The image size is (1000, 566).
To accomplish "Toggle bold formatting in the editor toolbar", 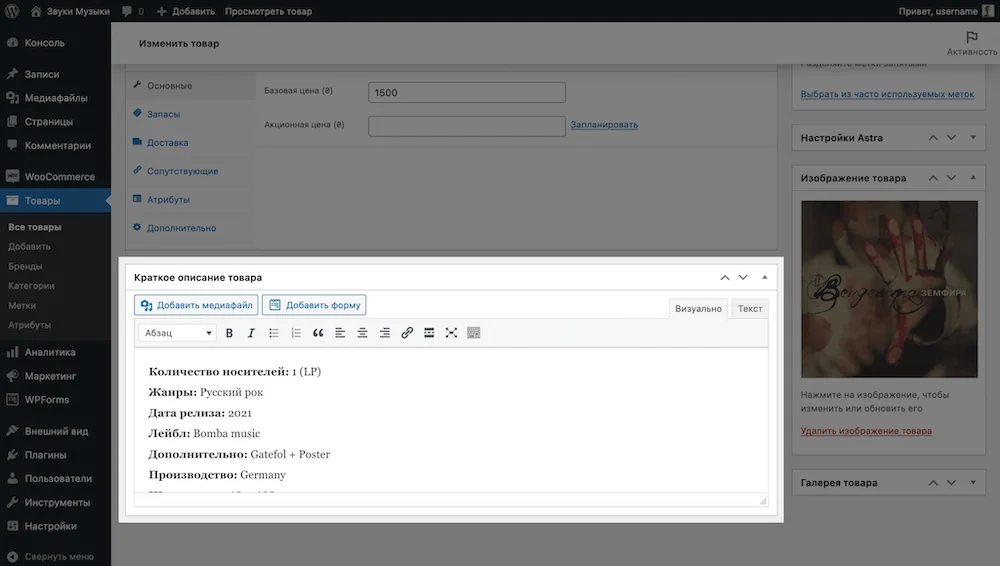I will (229, 332).
